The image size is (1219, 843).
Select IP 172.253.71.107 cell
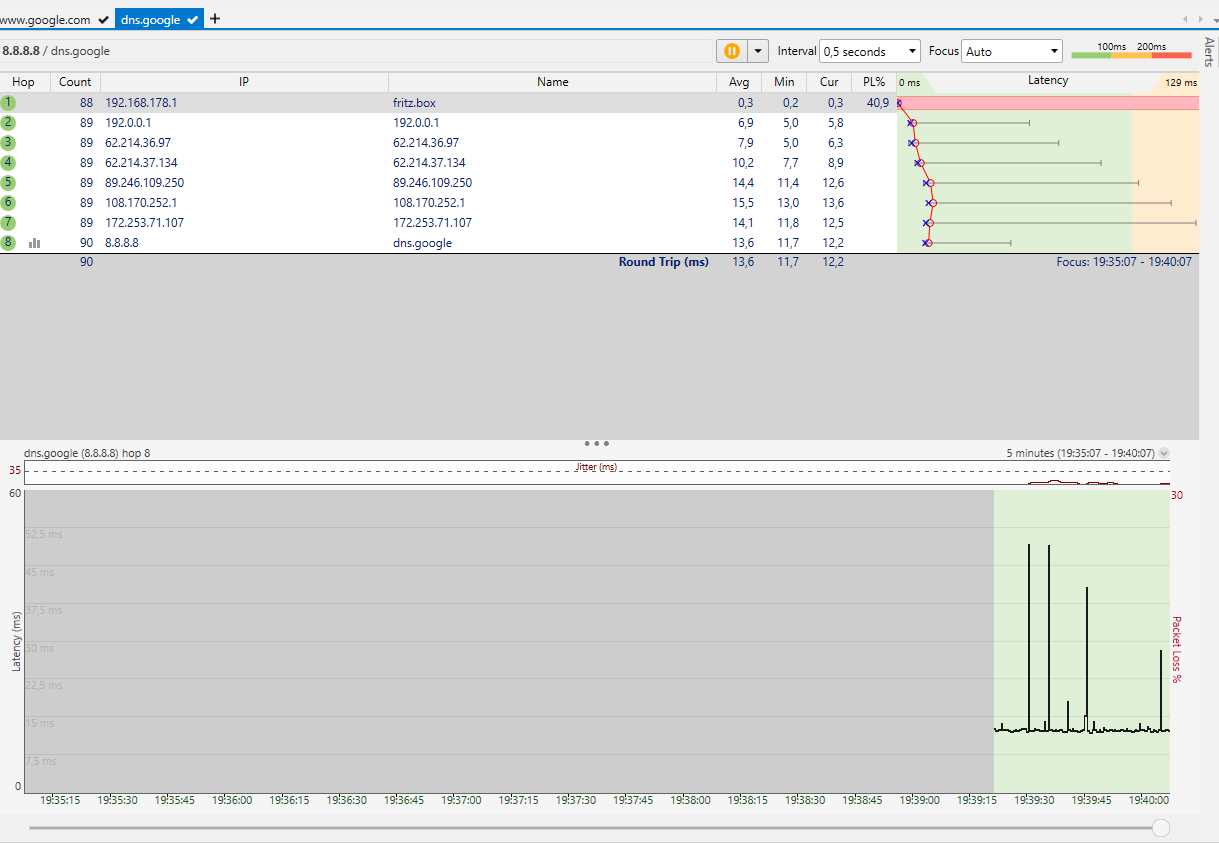click(145, 223)
